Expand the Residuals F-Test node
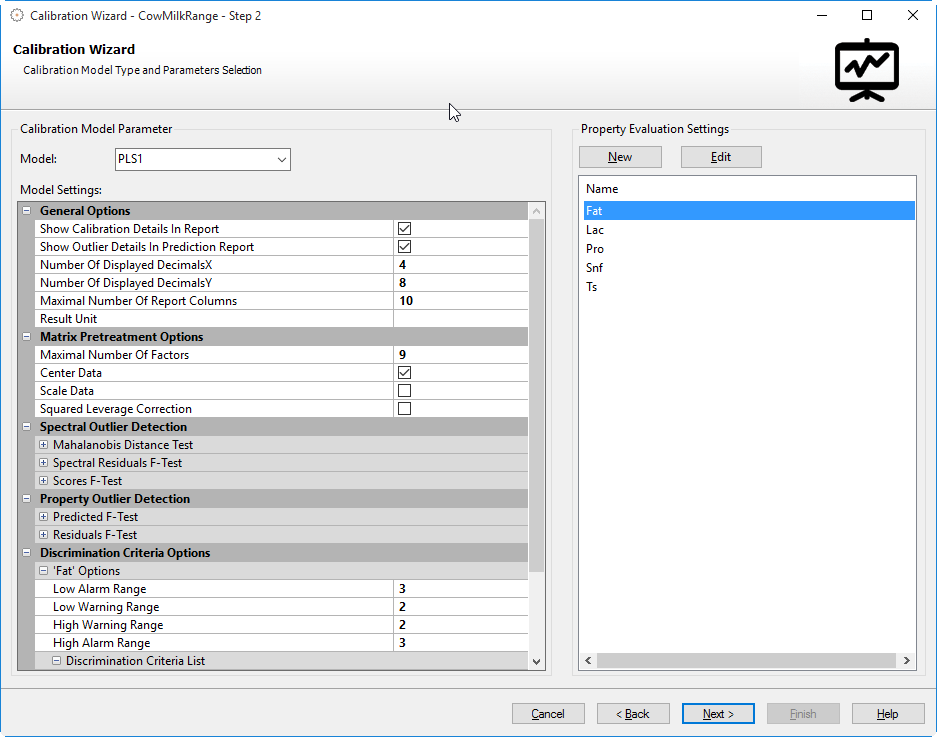 click(x=43, y=535)
